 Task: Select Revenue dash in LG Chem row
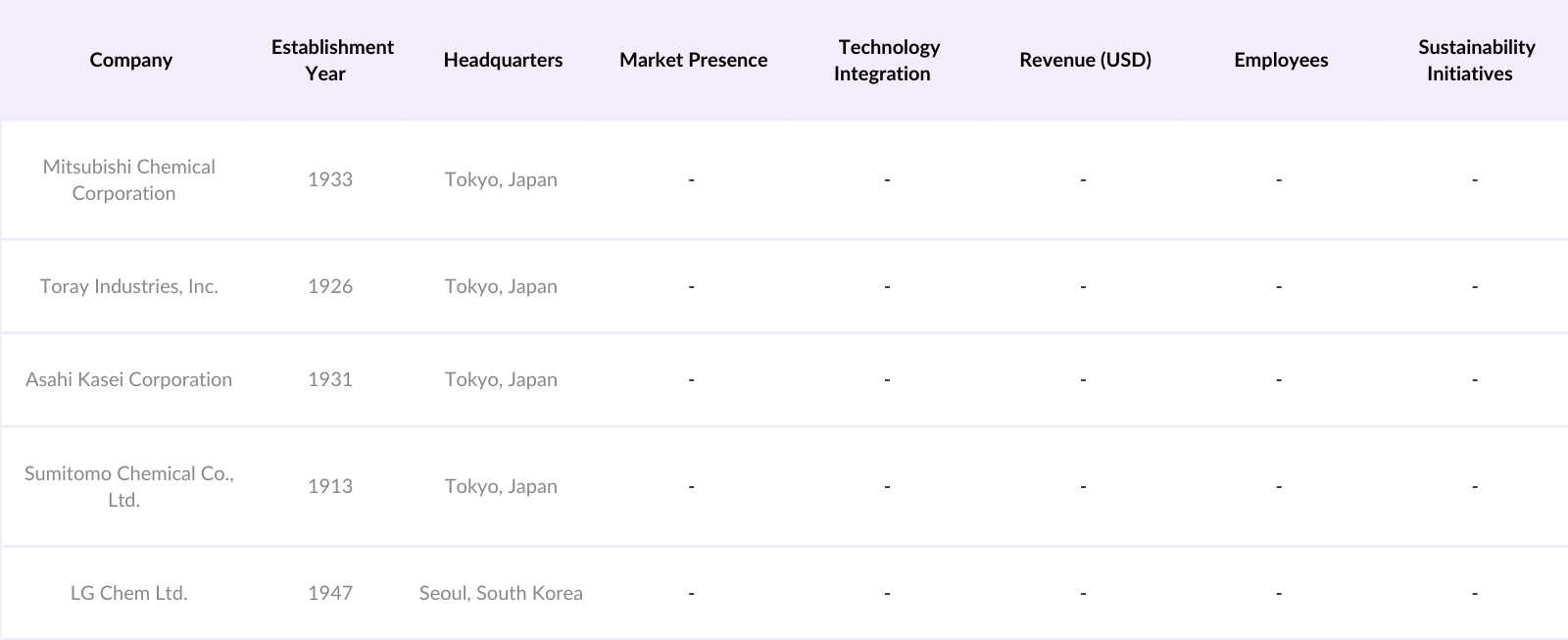(1083, 593)
